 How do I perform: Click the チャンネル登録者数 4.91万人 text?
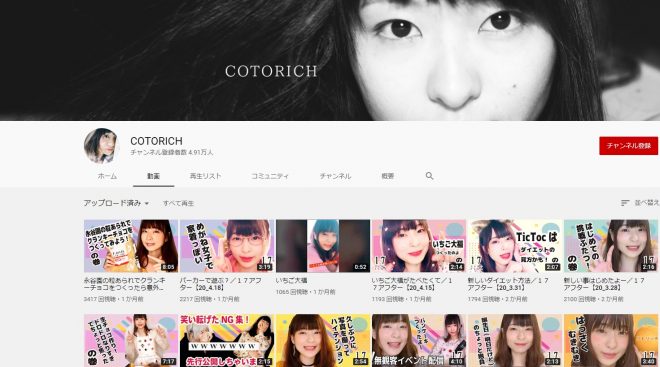pyautogui.click(x=172, y=152)
